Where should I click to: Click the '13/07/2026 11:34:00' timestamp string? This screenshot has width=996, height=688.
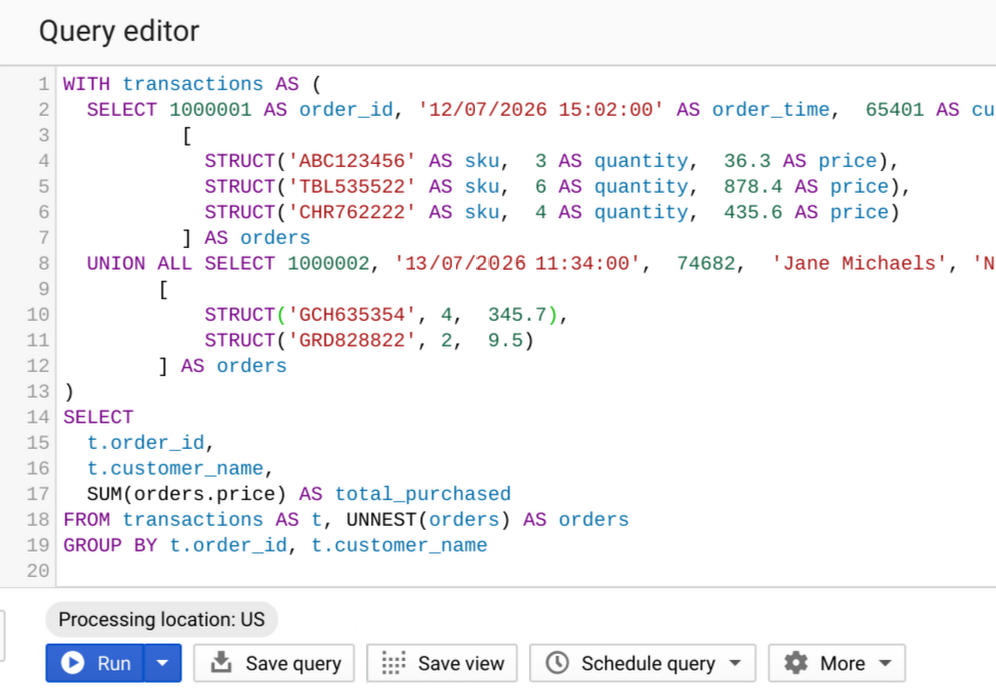click(x=516, y=263)
